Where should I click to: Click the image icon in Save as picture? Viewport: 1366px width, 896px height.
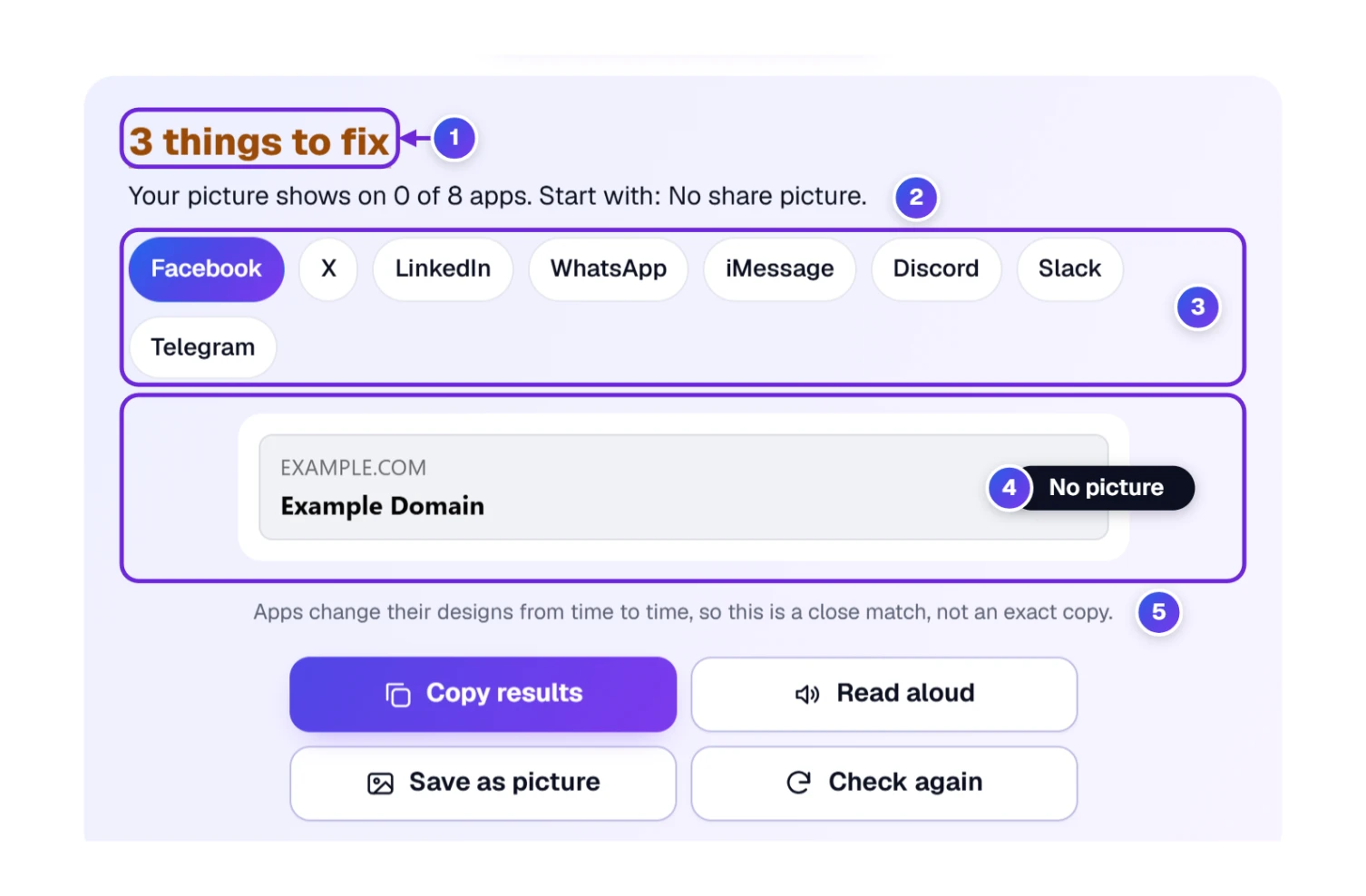380,784
